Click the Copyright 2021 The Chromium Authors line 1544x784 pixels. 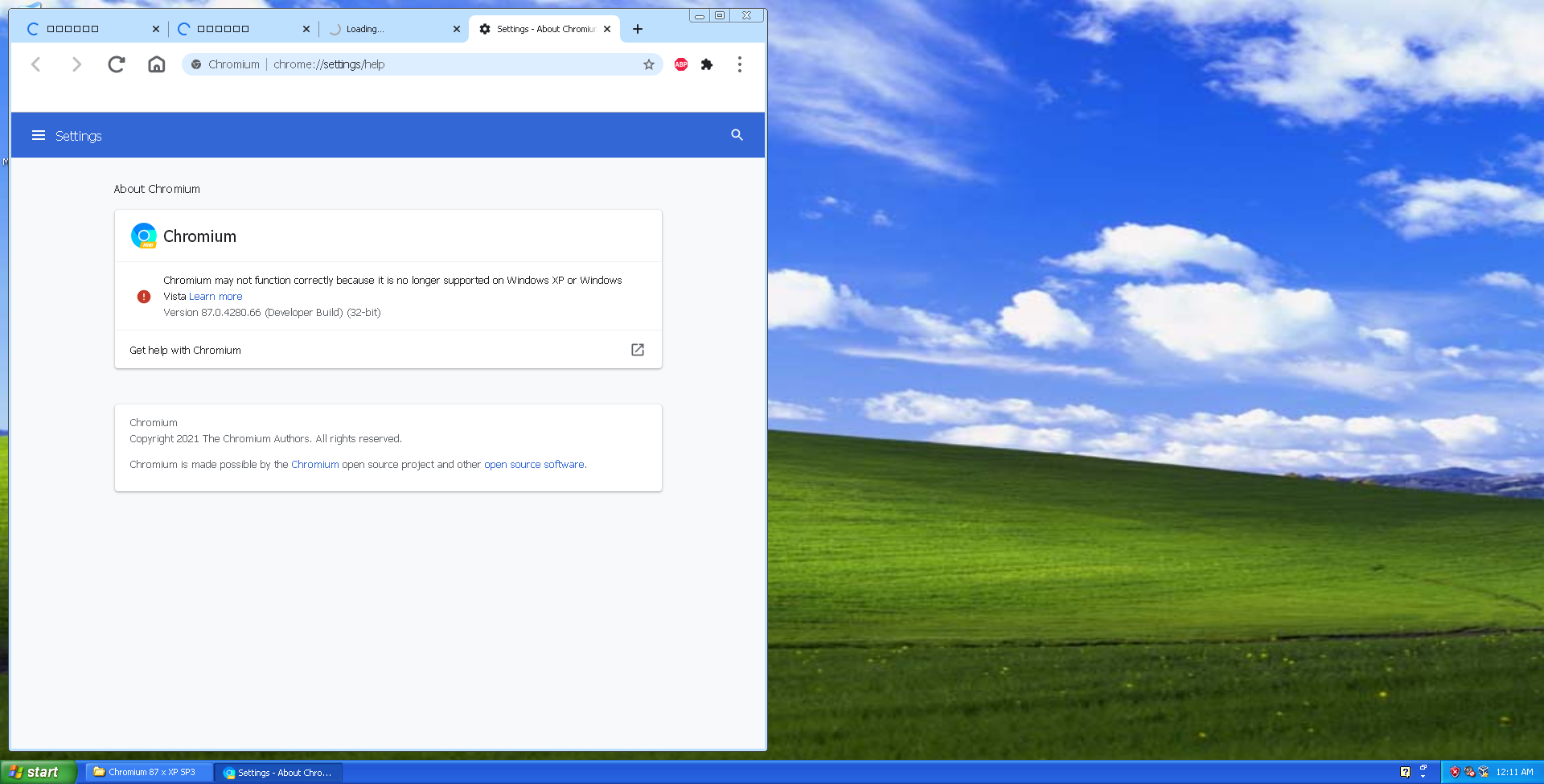[x=265, y=439]
